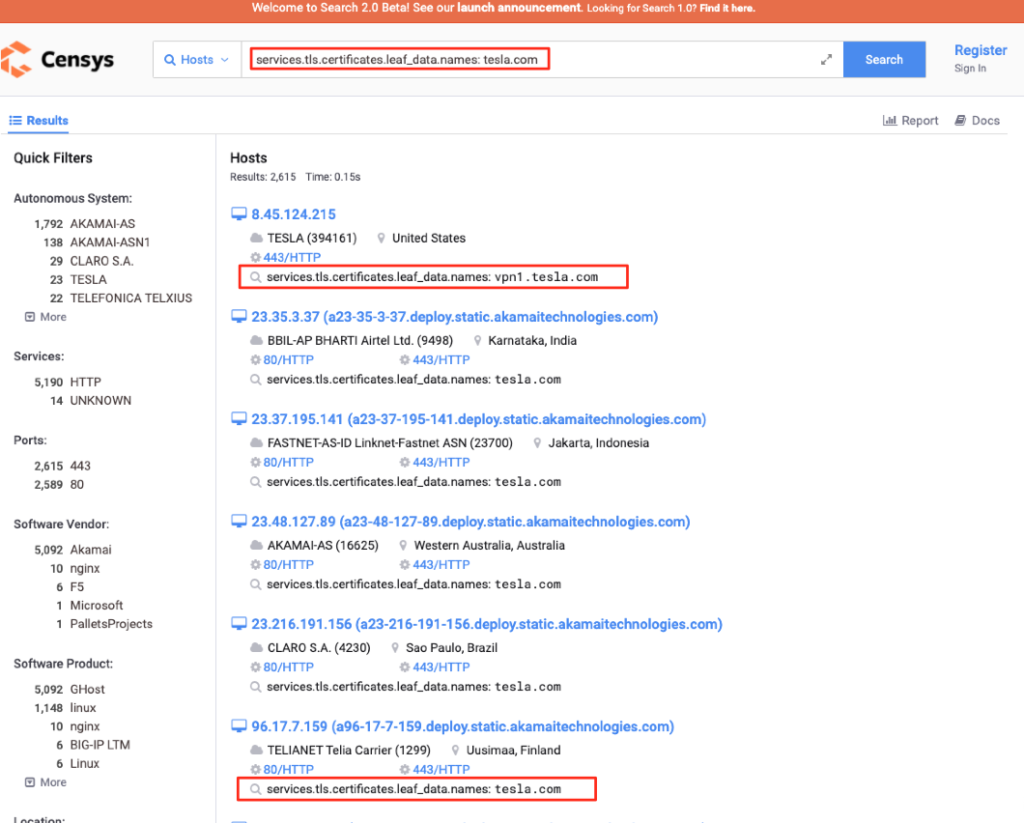Click the host monitor icon for 96.17.7.159
The image size is (1024, 823).
click(239, 726)
